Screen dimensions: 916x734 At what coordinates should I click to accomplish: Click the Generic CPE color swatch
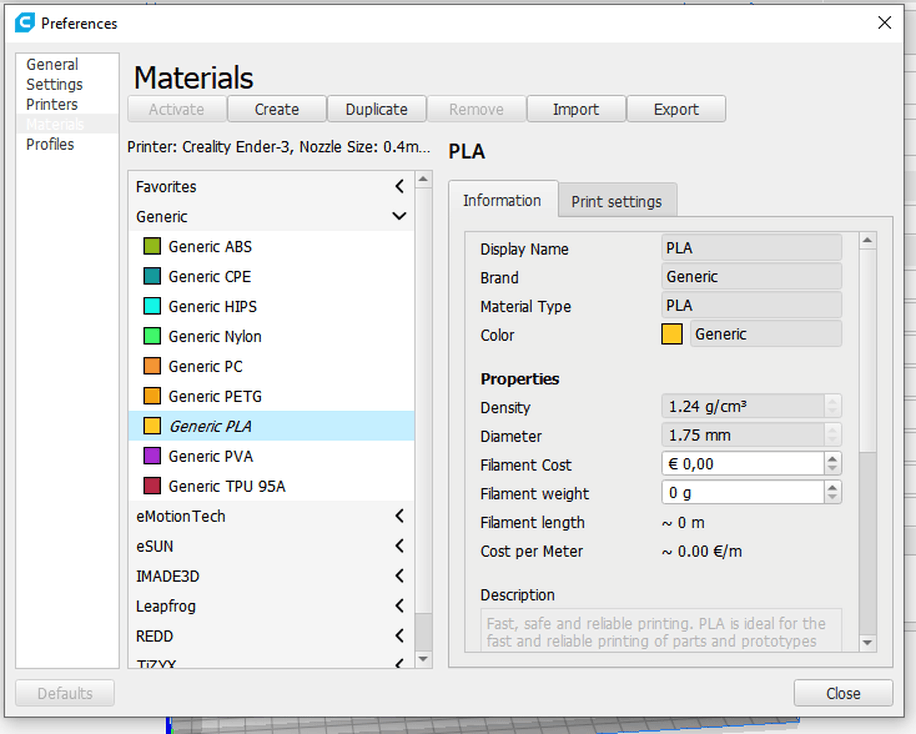pyautogui.click(x=152, y=276)
